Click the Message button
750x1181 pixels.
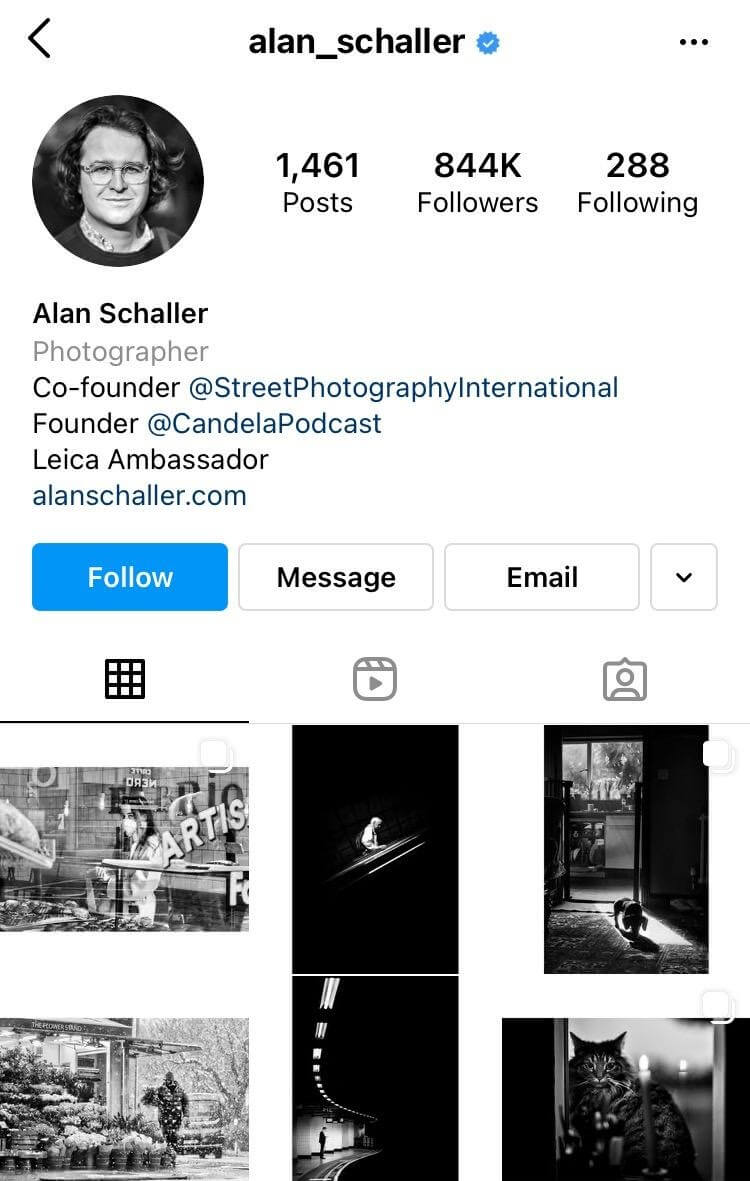[336, 577]
